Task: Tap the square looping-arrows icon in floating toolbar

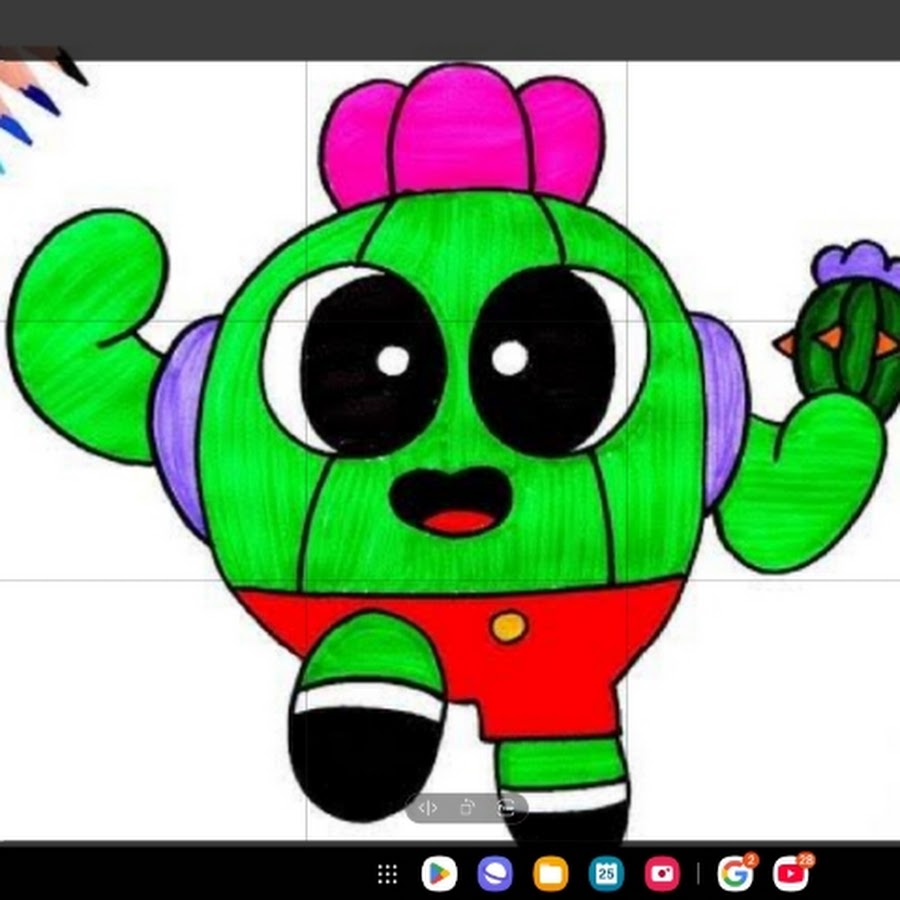Action: [506, 808]
